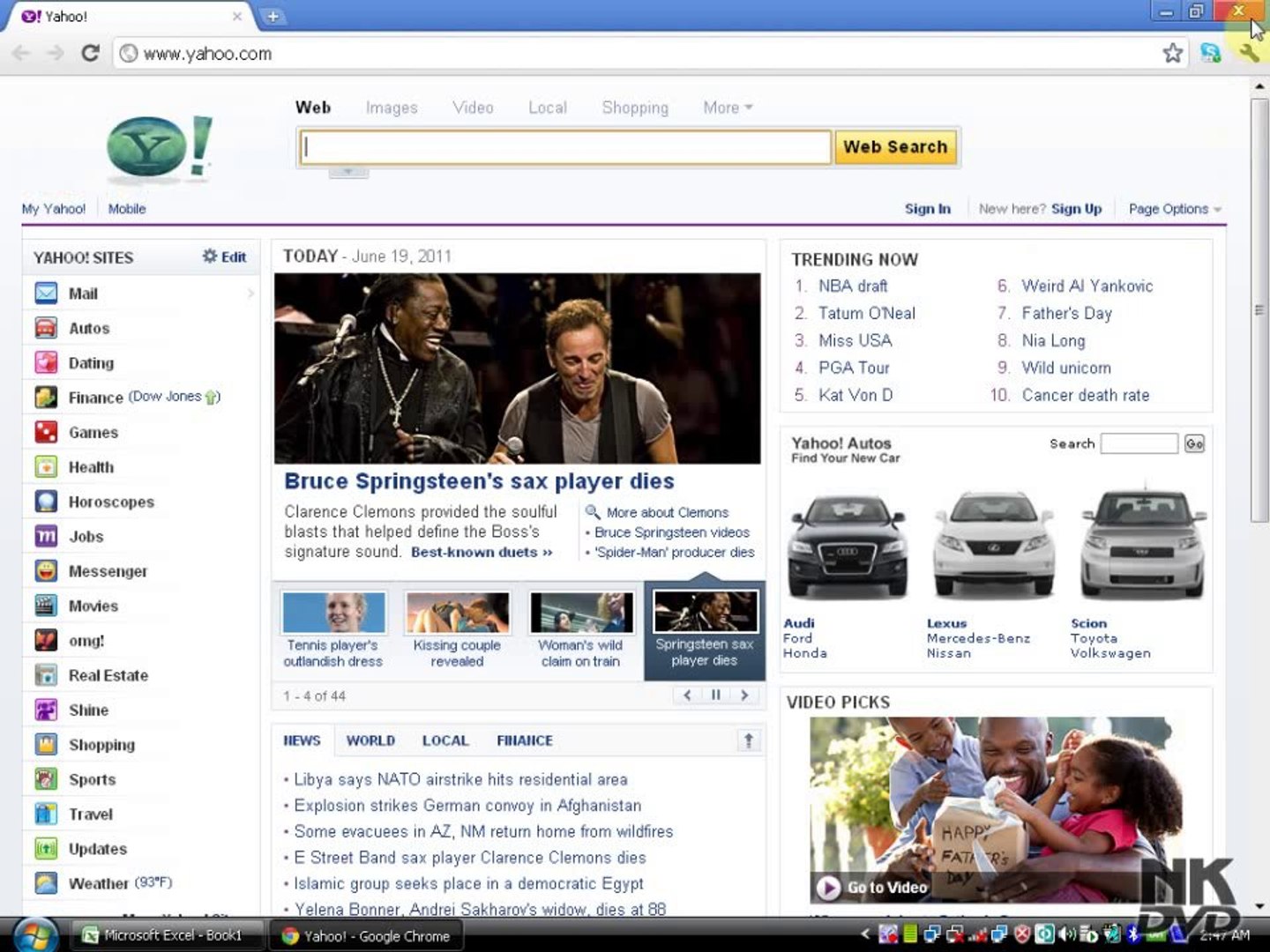Open the Travel suitcase icon
Screen dimensions: 1270x952
tap(46, 814)
